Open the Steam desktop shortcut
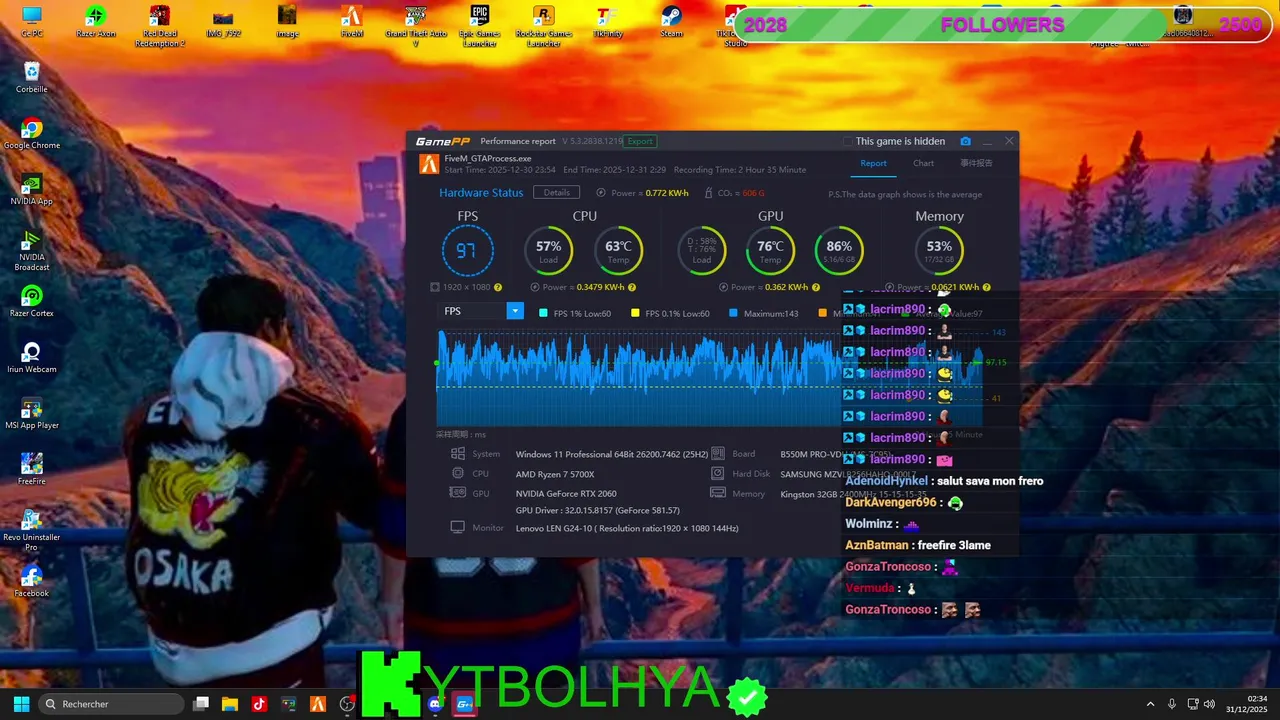The width and height of the screenshot is (1280, 720). [x=671, y=21]
